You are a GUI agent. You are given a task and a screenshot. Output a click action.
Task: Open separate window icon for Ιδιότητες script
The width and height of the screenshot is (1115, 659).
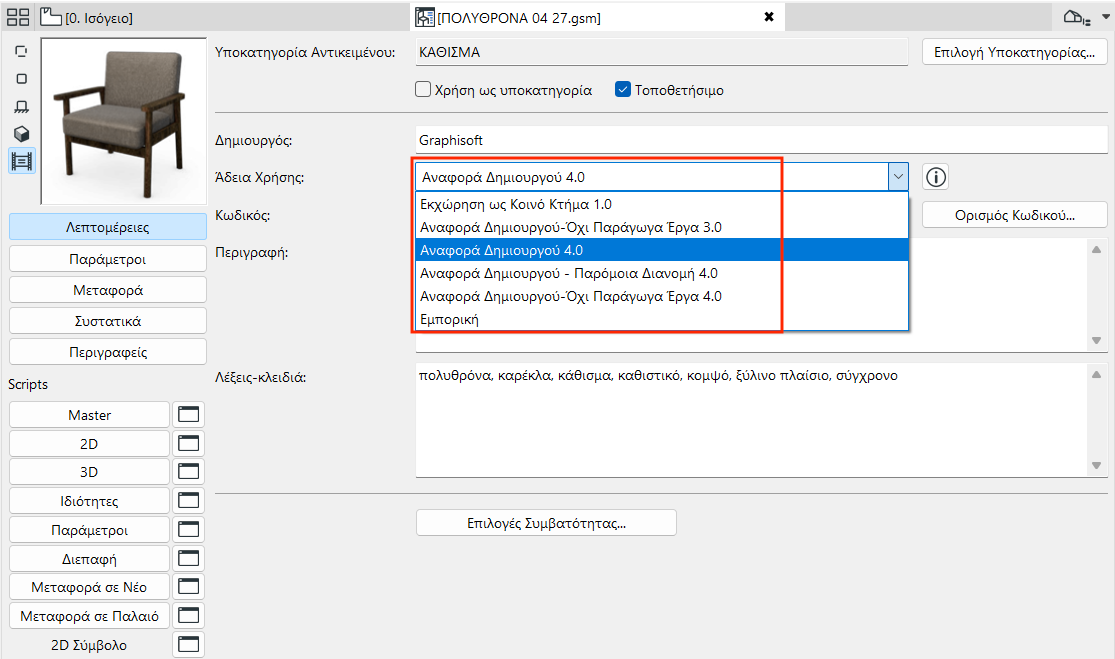(x=188, y=500)
